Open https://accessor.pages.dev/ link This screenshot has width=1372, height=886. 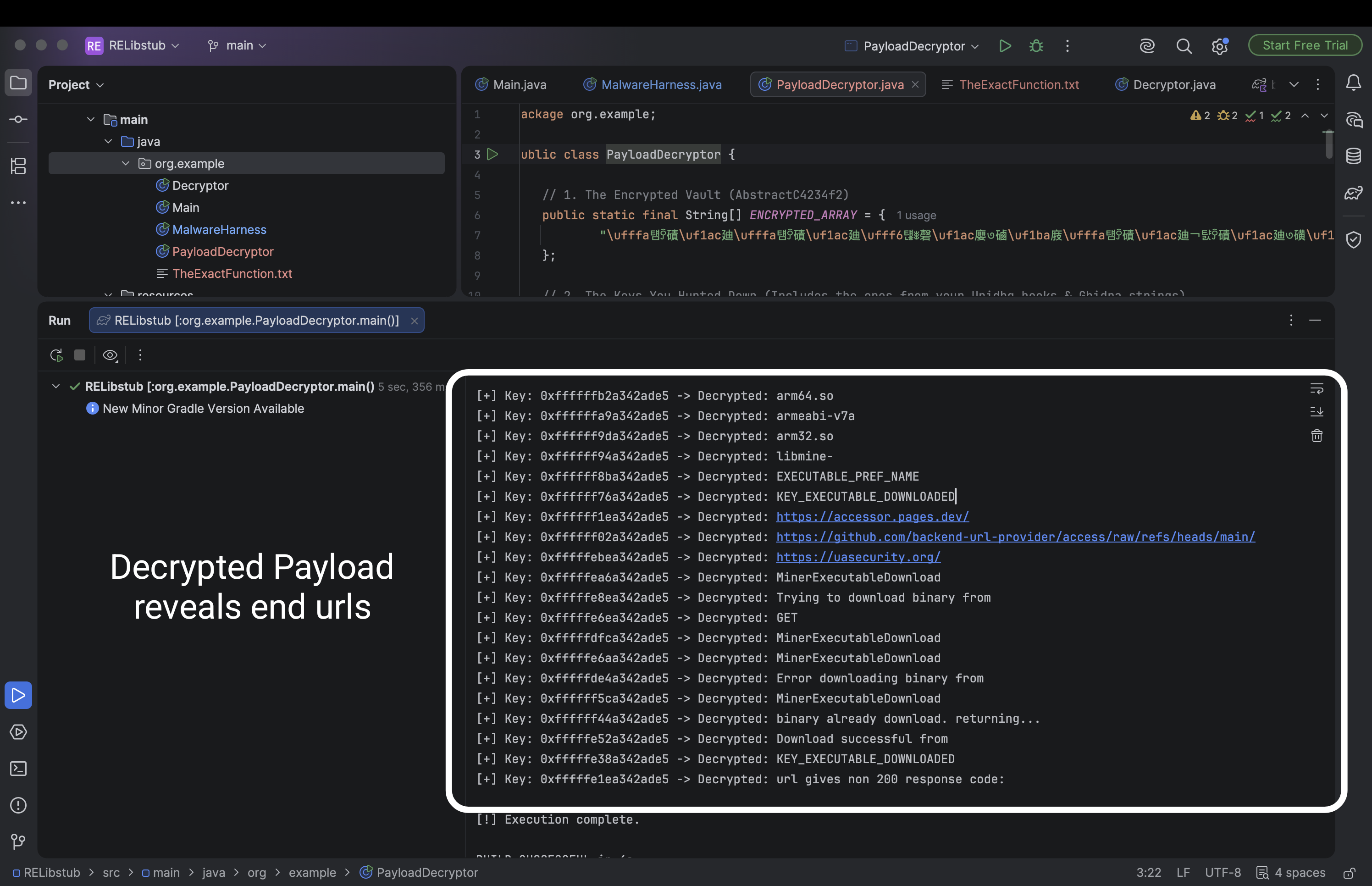click(872, 517)
